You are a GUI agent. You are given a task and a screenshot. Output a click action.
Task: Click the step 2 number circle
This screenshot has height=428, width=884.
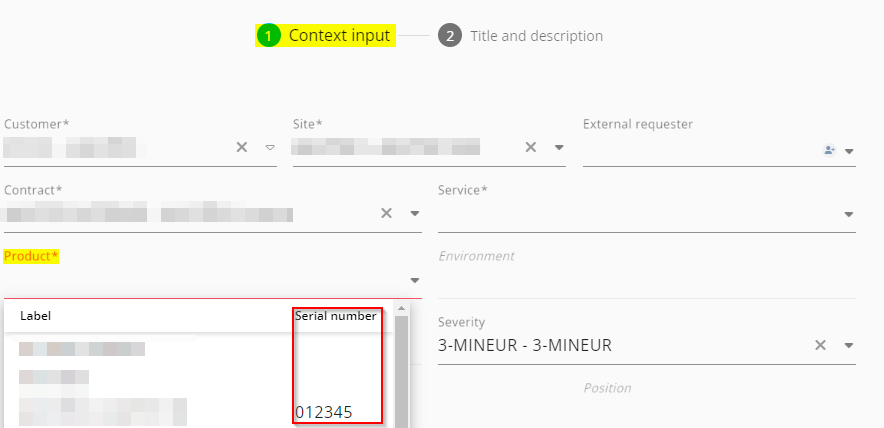point(449,36)
